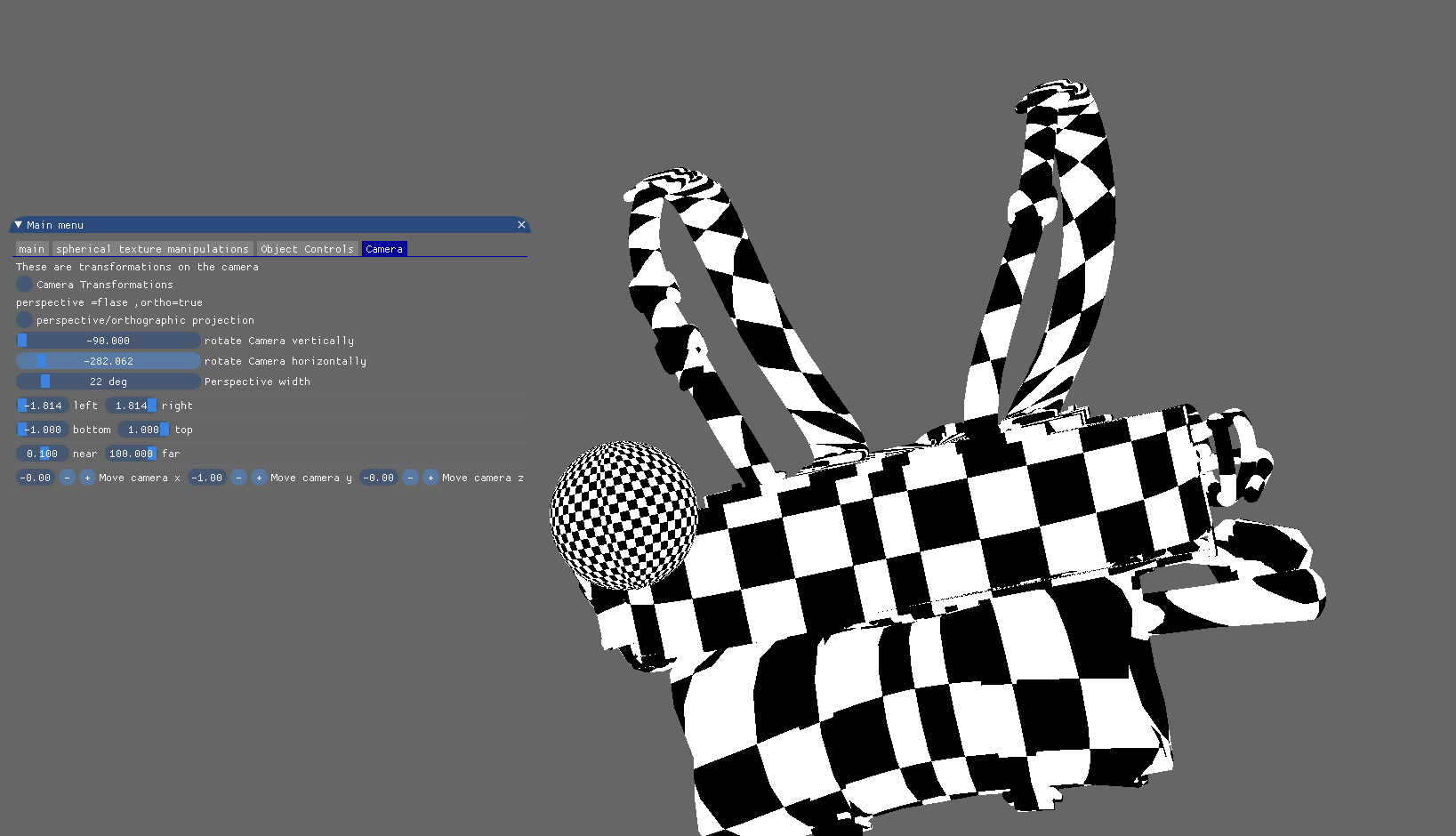Toggle perspective/orthographic projection
The width and height of the screenshot is (1456, 836).
point(23,319)
